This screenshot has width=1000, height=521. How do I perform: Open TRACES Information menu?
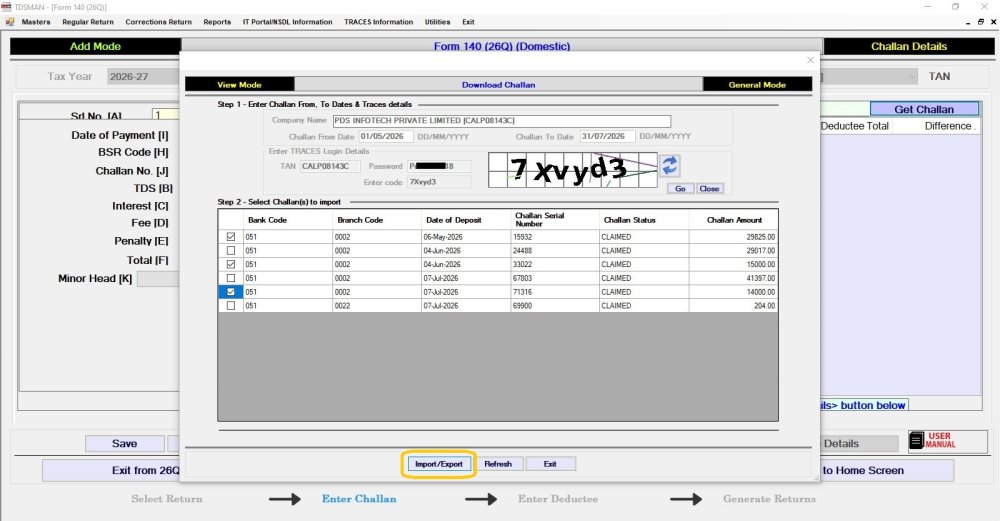[379, 22]
